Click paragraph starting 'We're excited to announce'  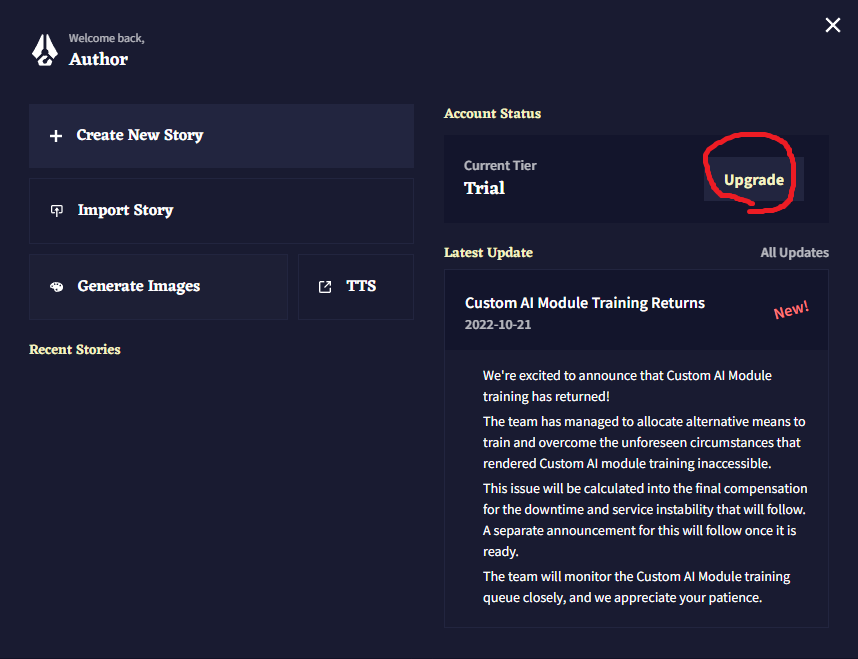coord(627,386)
